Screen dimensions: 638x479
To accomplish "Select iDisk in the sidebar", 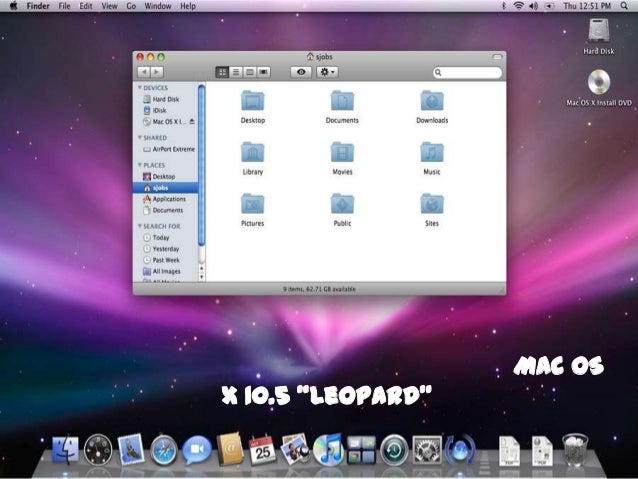I will [166, 110].
